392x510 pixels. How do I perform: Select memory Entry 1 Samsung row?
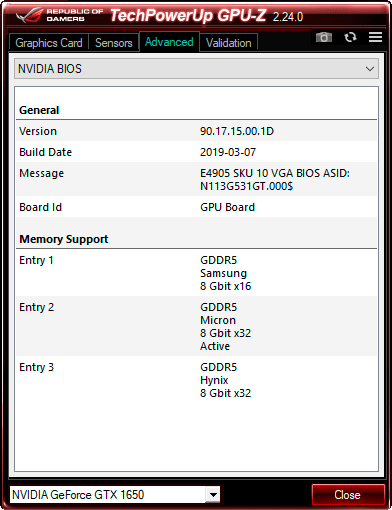click(196, 273)
